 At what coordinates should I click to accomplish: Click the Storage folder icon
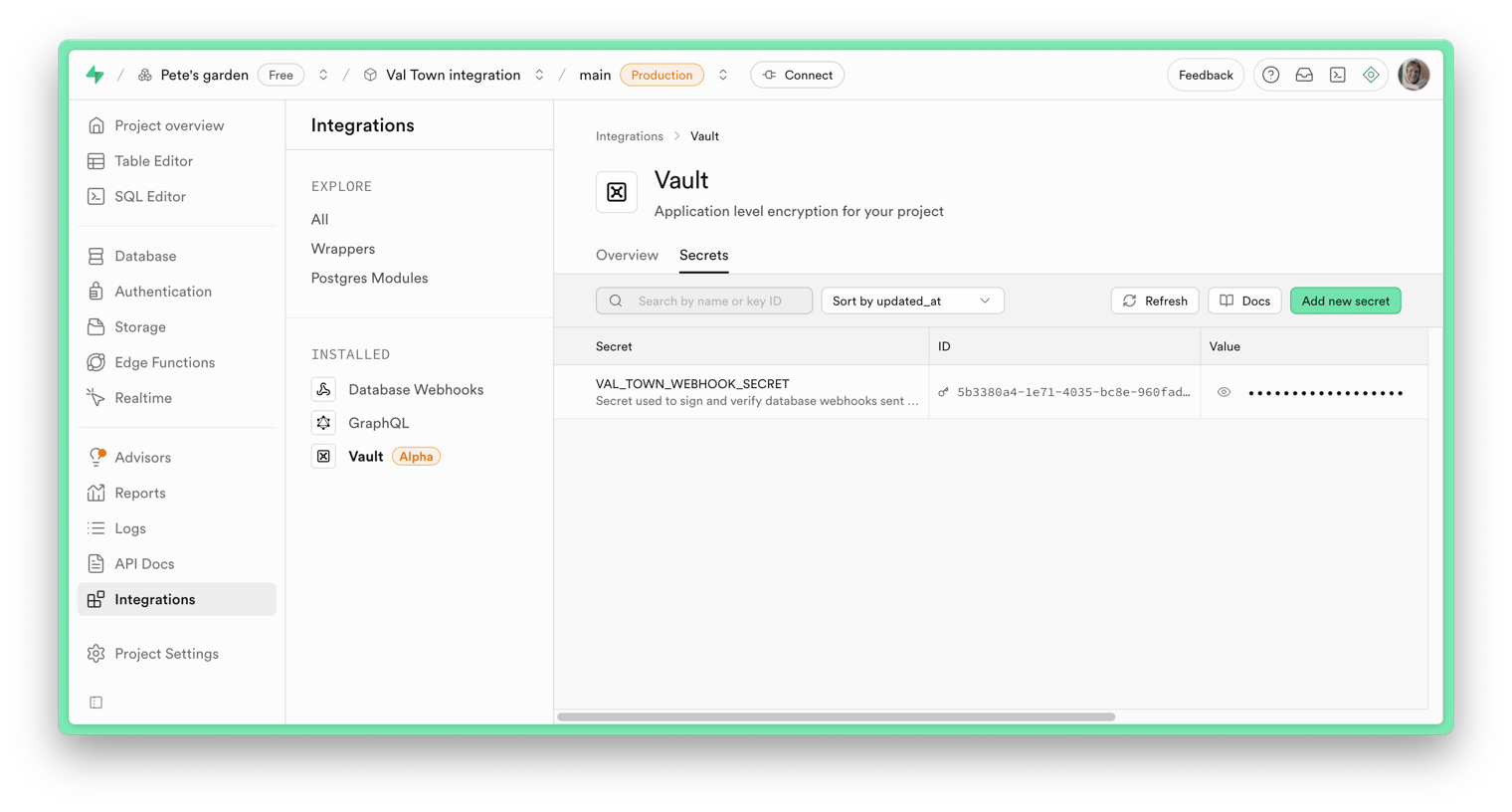(96, 327)
